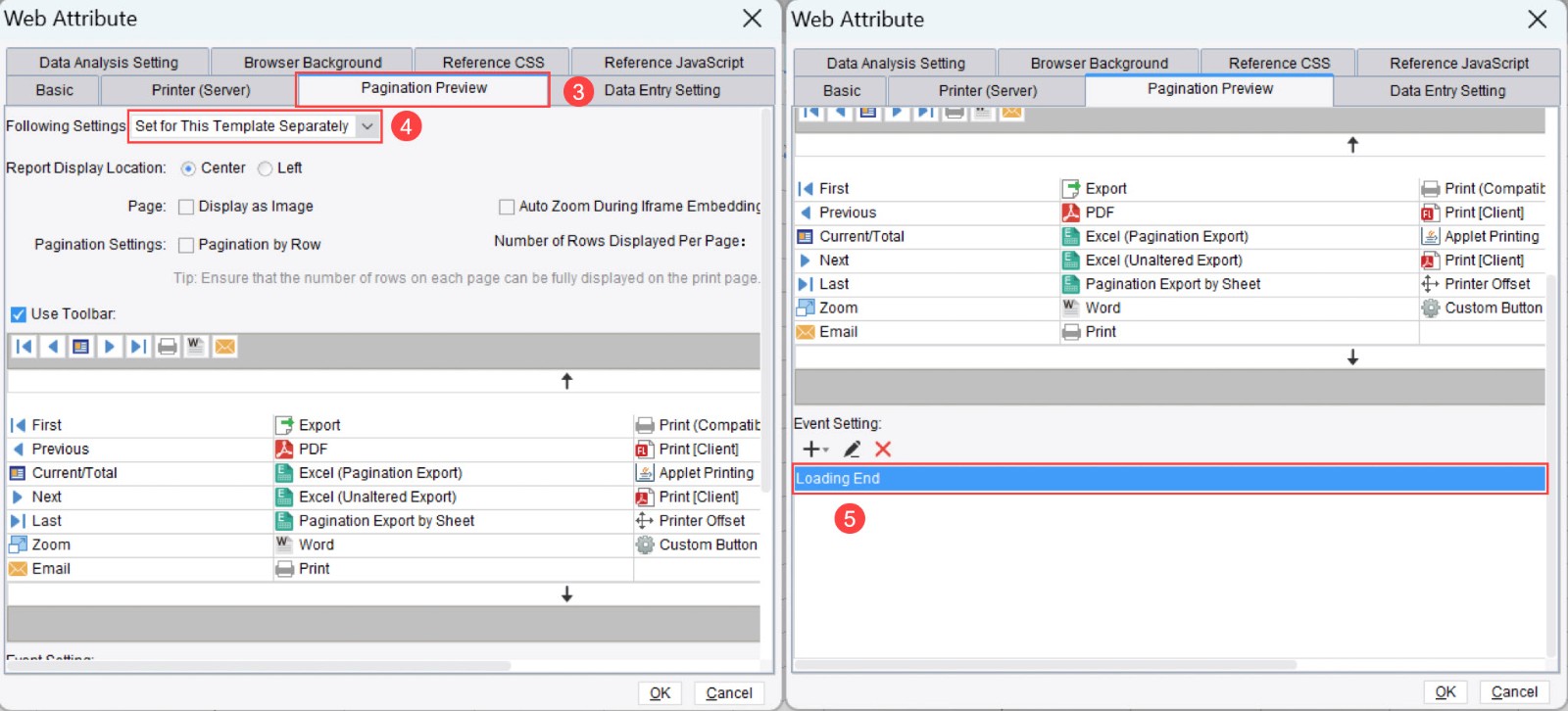Enable Display as Image checkbox

186,207
